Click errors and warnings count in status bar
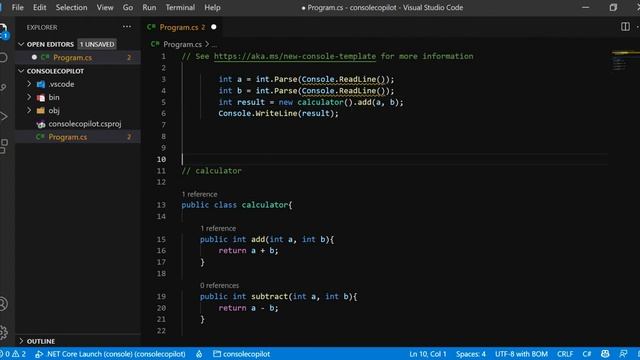Image resolution: width=640 pixels, height=360 pixels. click(13, 354)
